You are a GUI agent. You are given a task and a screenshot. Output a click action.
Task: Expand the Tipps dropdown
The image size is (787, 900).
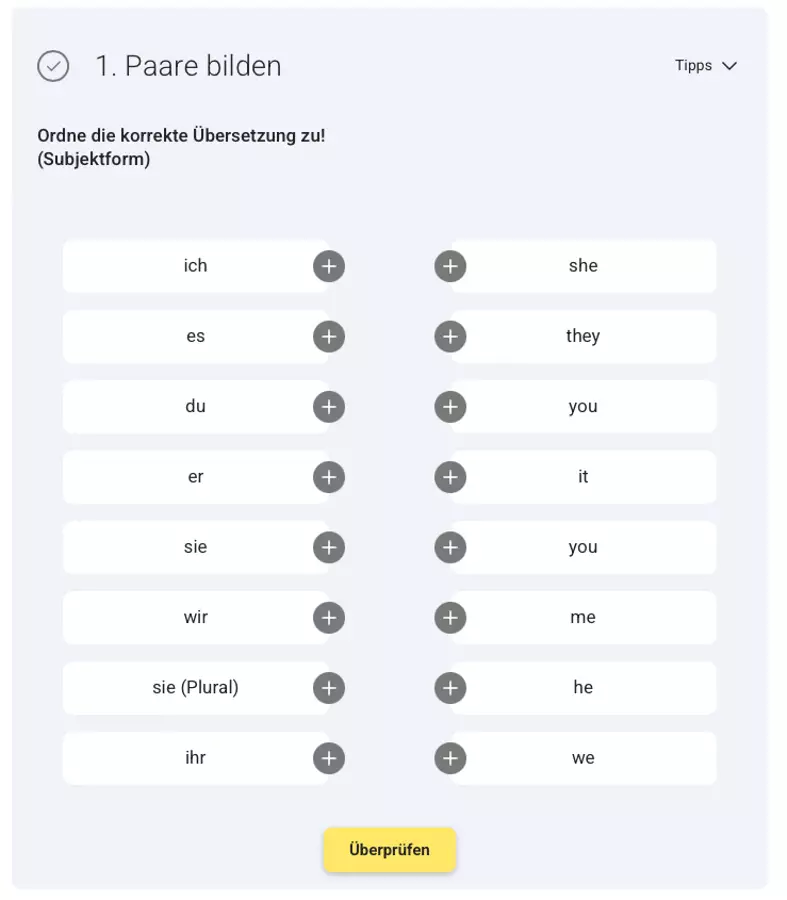(705, 65)
